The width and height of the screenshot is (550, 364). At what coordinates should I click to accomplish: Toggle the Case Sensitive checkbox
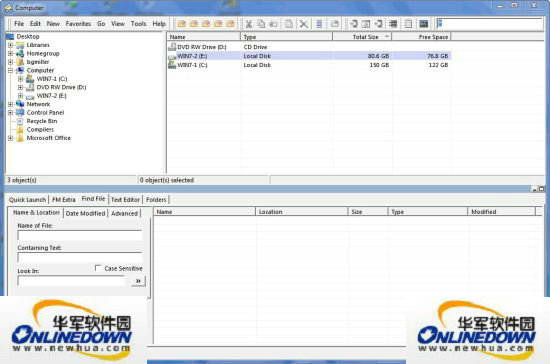98,268
